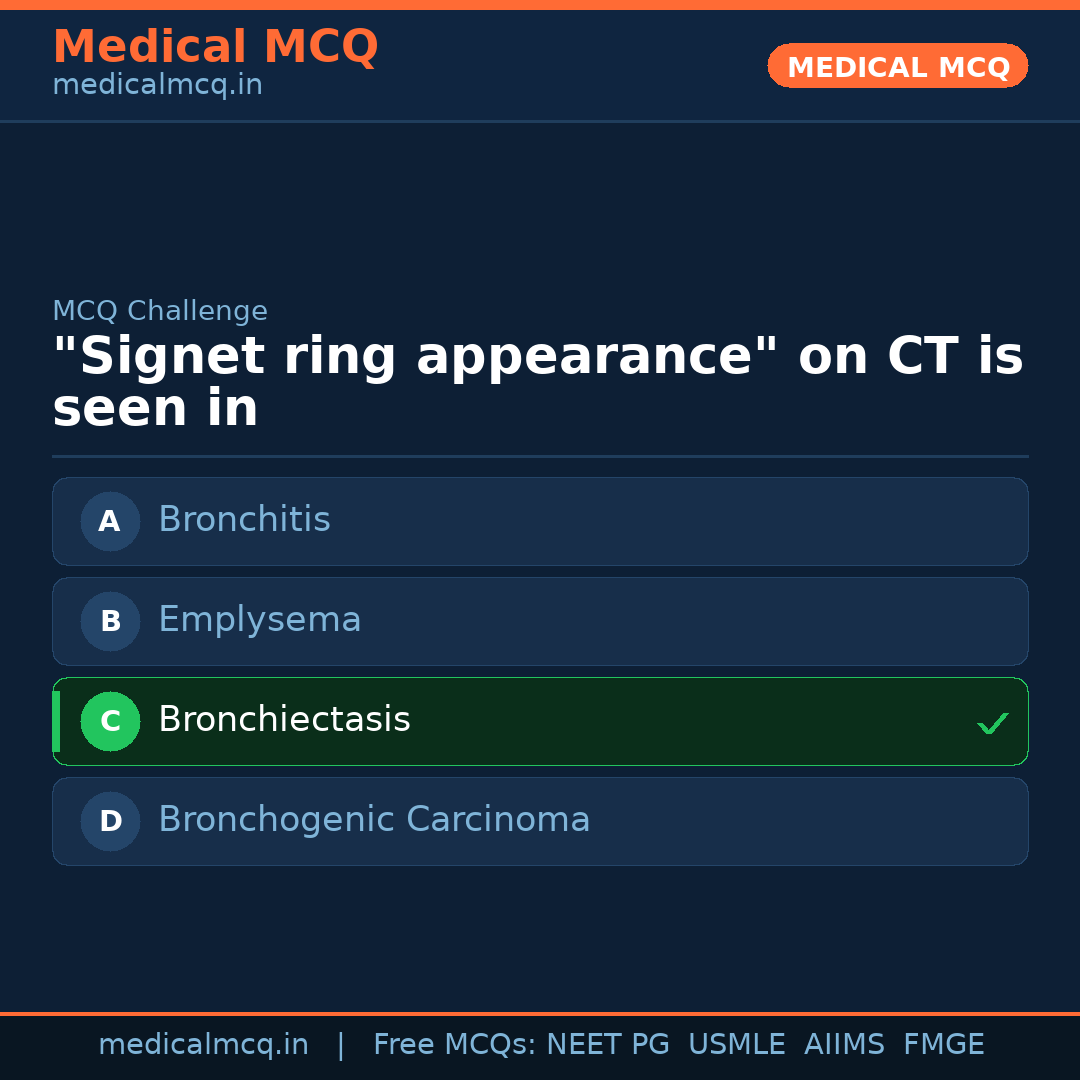Click the option C green circle badge
Screen dimensions: 1080x1080
(x=110, y=721)
